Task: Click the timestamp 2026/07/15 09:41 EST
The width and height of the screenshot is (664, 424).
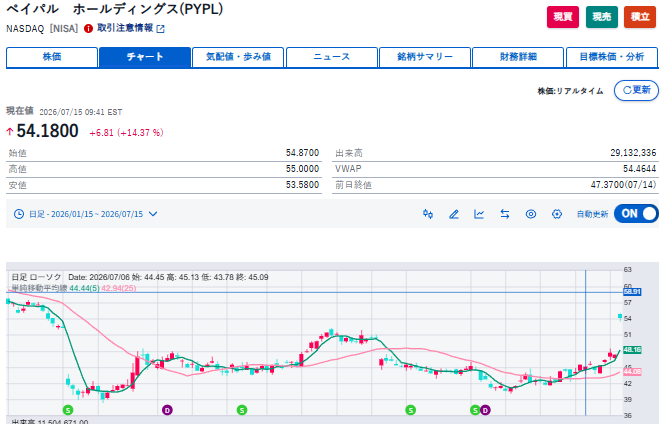Action: point(81,112)
